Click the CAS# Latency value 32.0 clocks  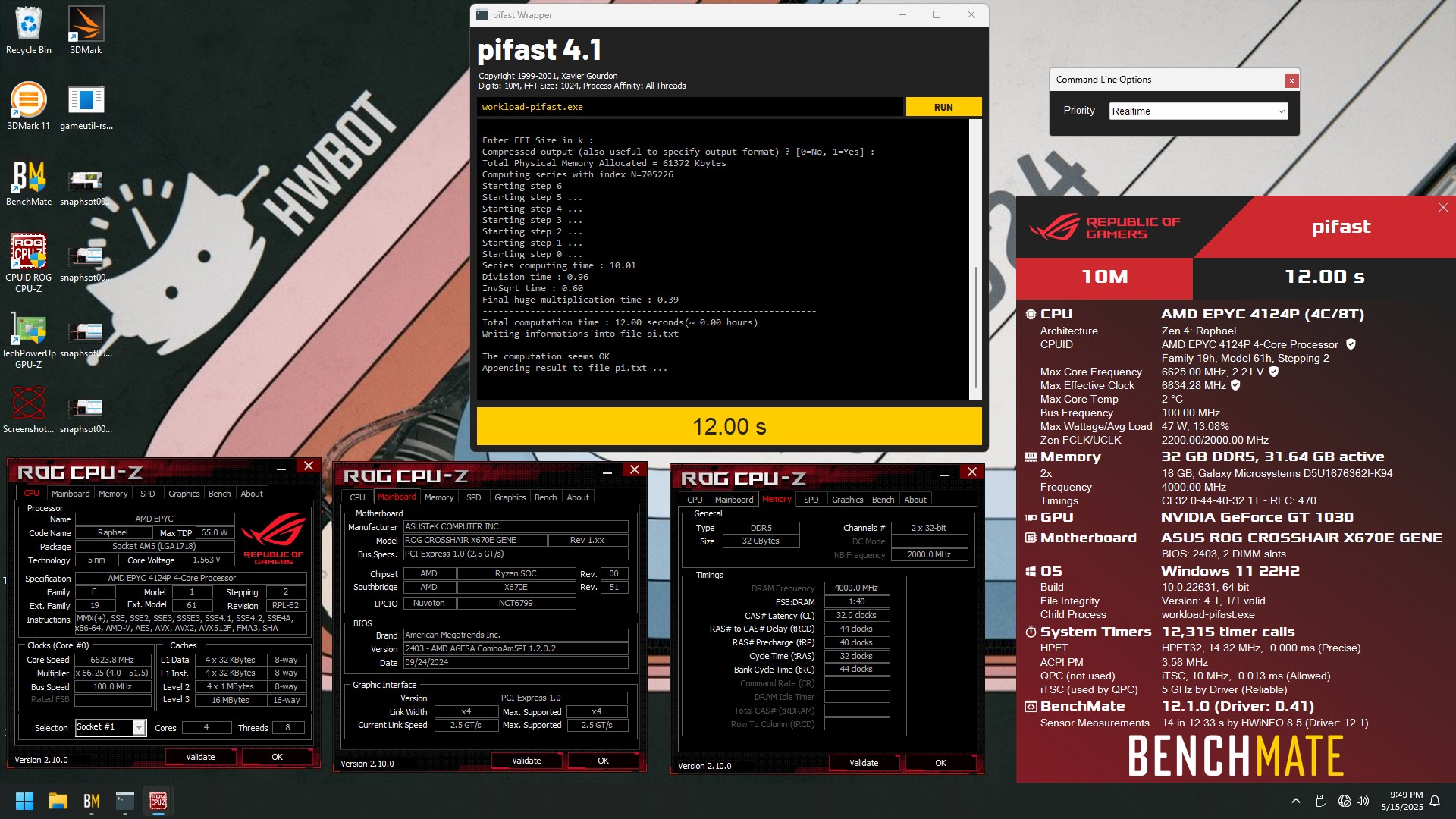pos(856,615)
